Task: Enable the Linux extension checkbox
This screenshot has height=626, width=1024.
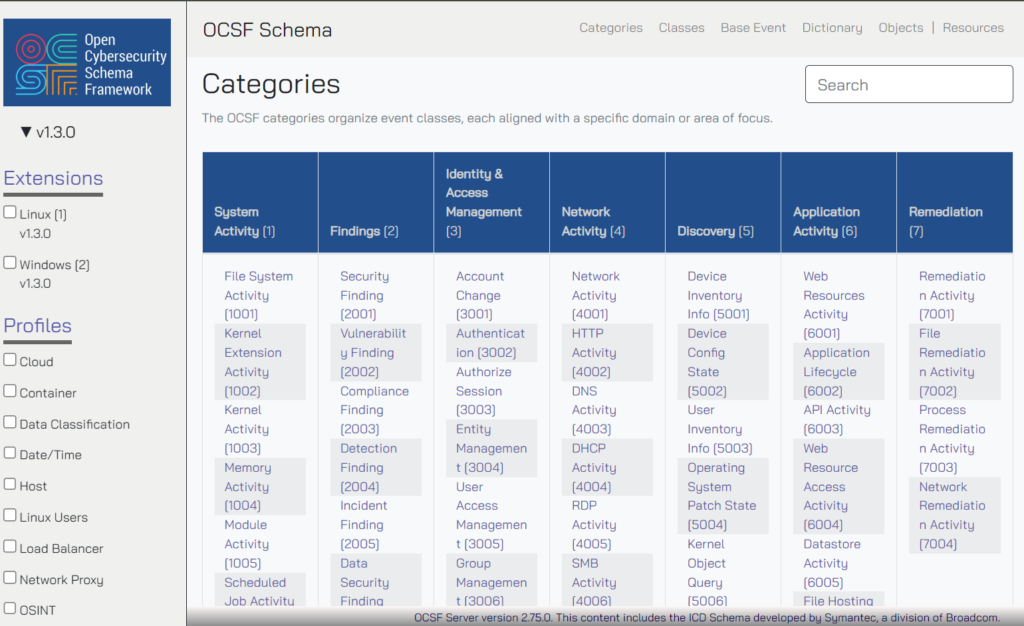Action: pos(10,213)
